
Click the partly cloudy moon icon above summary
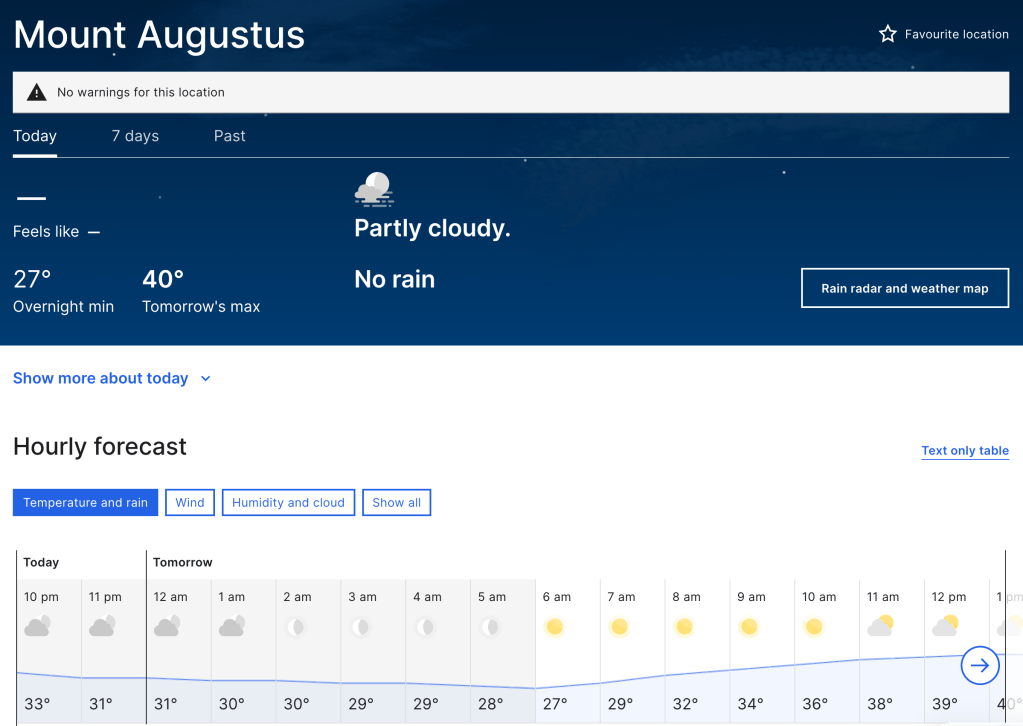(374, 188)
